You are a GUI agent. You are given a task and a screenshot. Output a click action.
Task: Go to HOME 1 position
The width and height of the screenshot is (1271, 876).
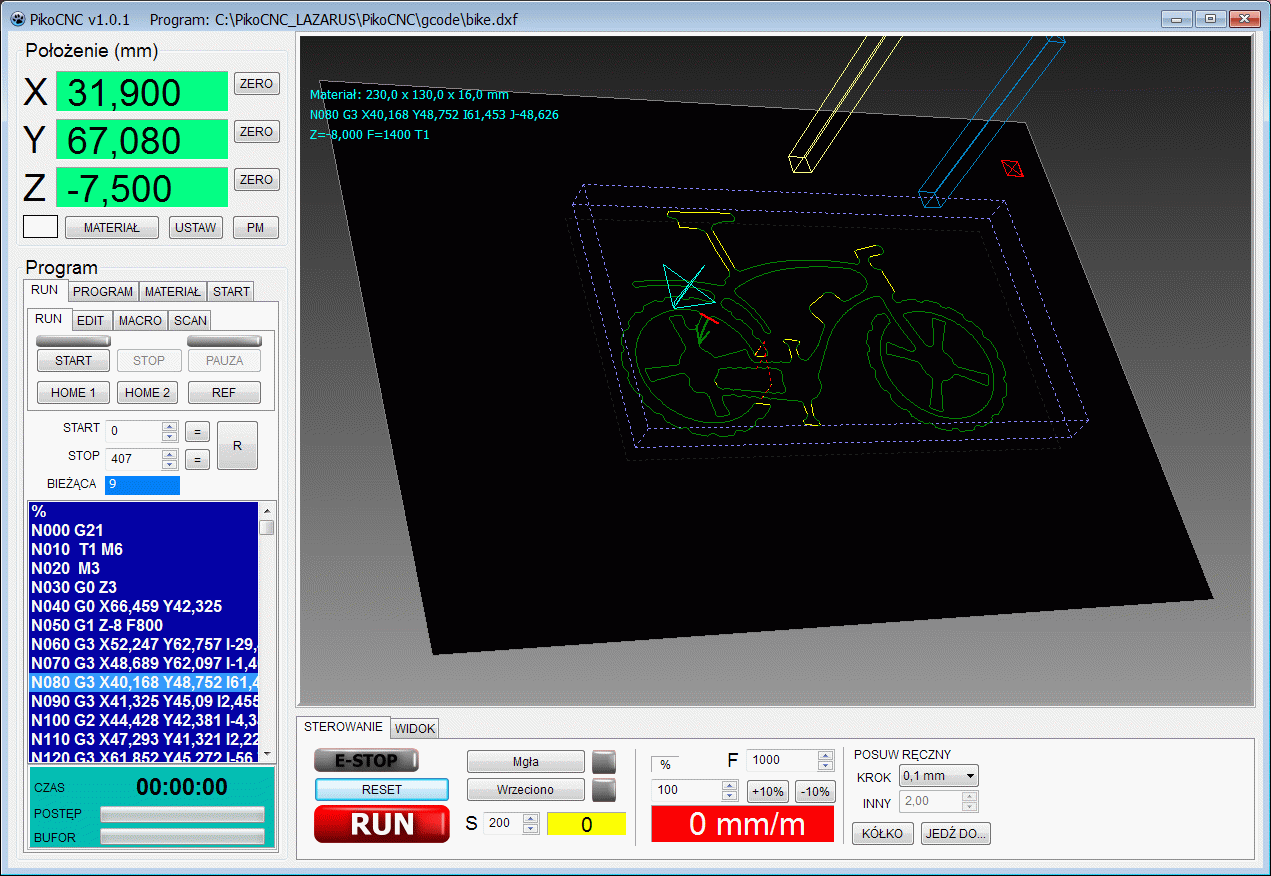74,393
